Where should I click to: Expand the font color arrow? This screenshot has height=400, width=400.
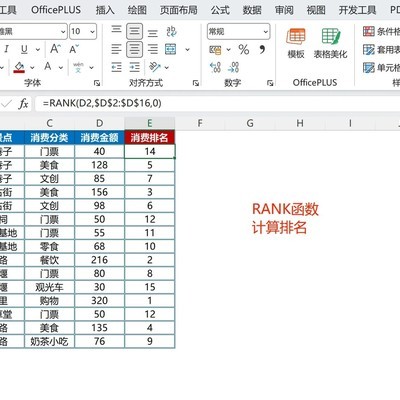61,68
